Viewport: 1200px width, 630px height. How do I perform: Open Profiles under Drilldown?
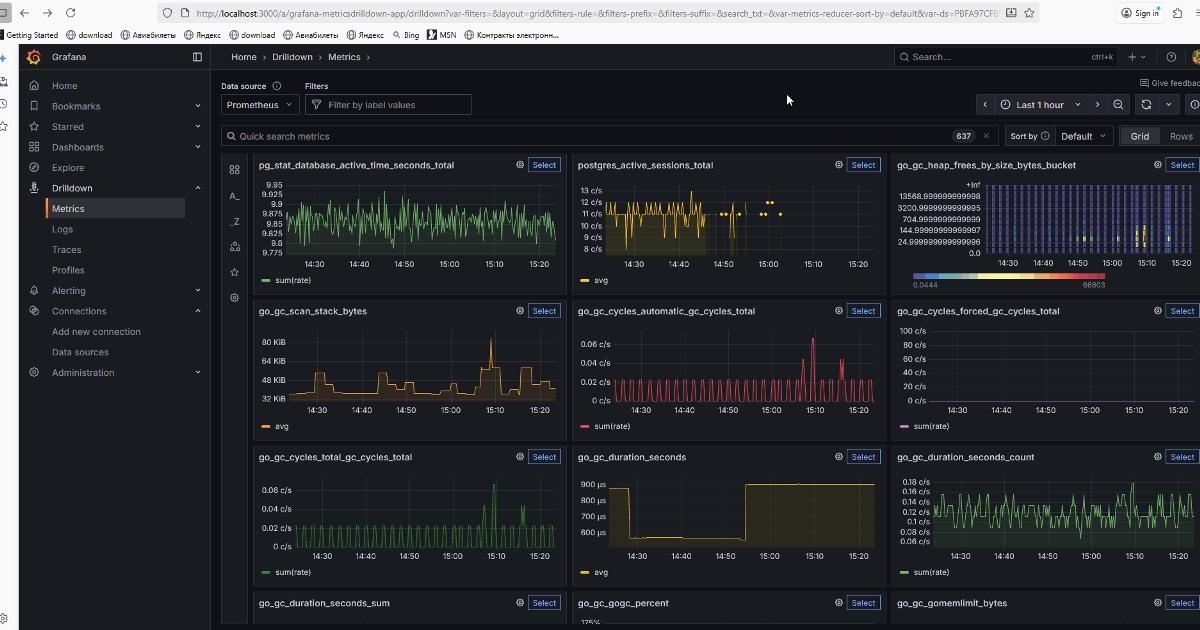(68, 270)
